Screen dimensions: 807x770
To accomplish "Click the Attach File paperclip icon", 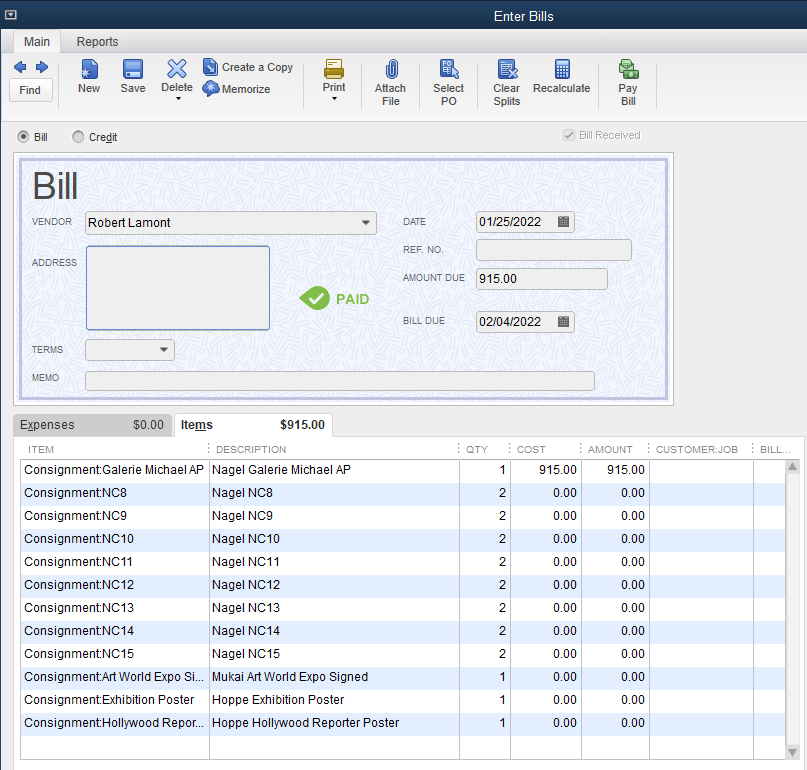I will tap(390, 70).
